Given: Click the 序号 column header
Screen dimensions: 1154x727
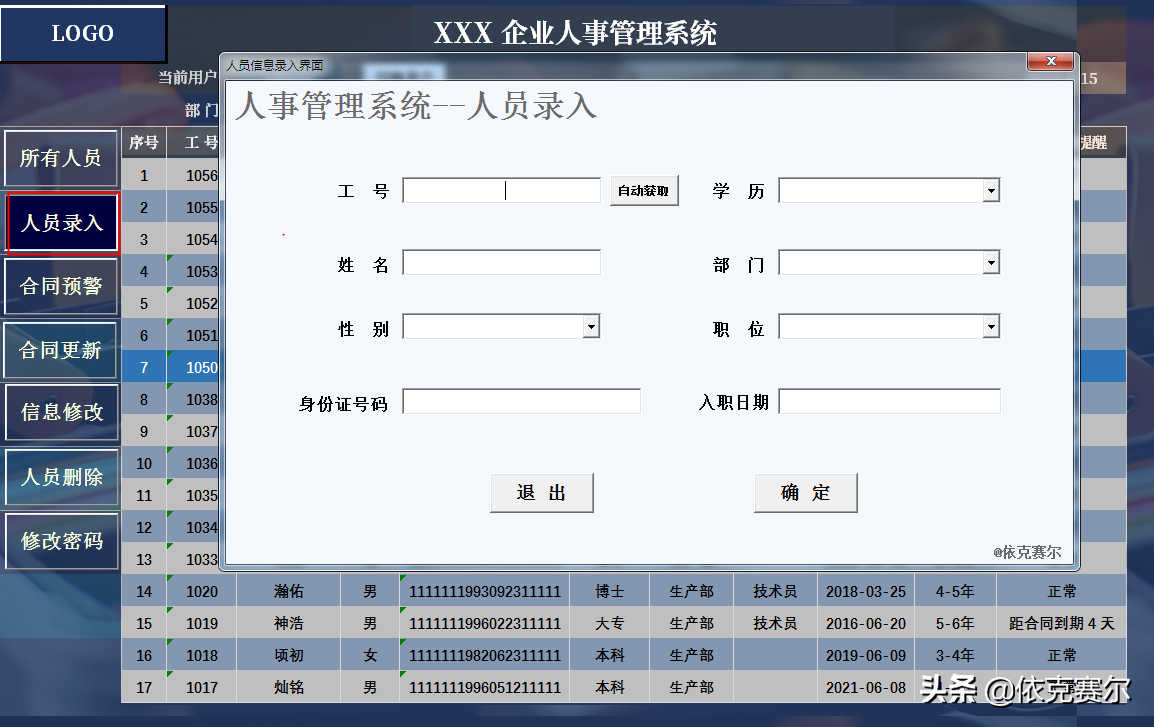Looking at the screenshot, I should coord(144,143).
